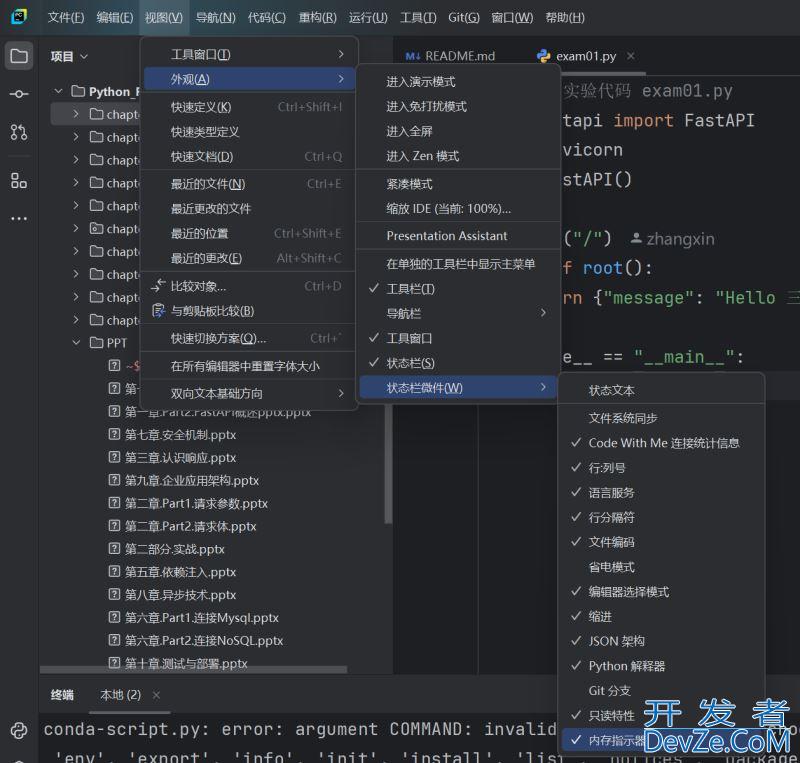
Task: Open the 文件(F) menu
Action: (x=66, y=17)
